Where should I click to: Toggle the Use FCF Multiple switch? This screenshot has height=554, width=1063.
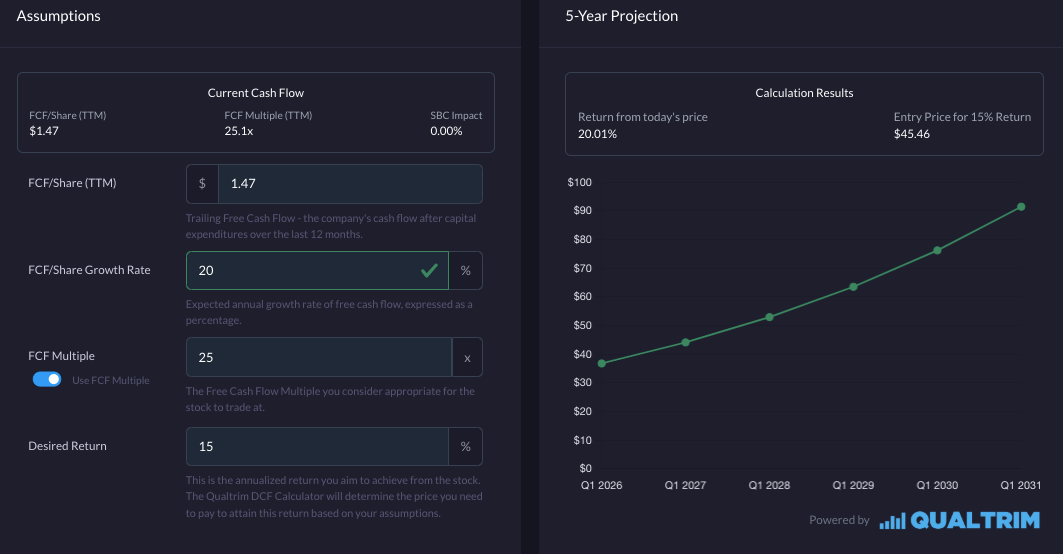47,379
